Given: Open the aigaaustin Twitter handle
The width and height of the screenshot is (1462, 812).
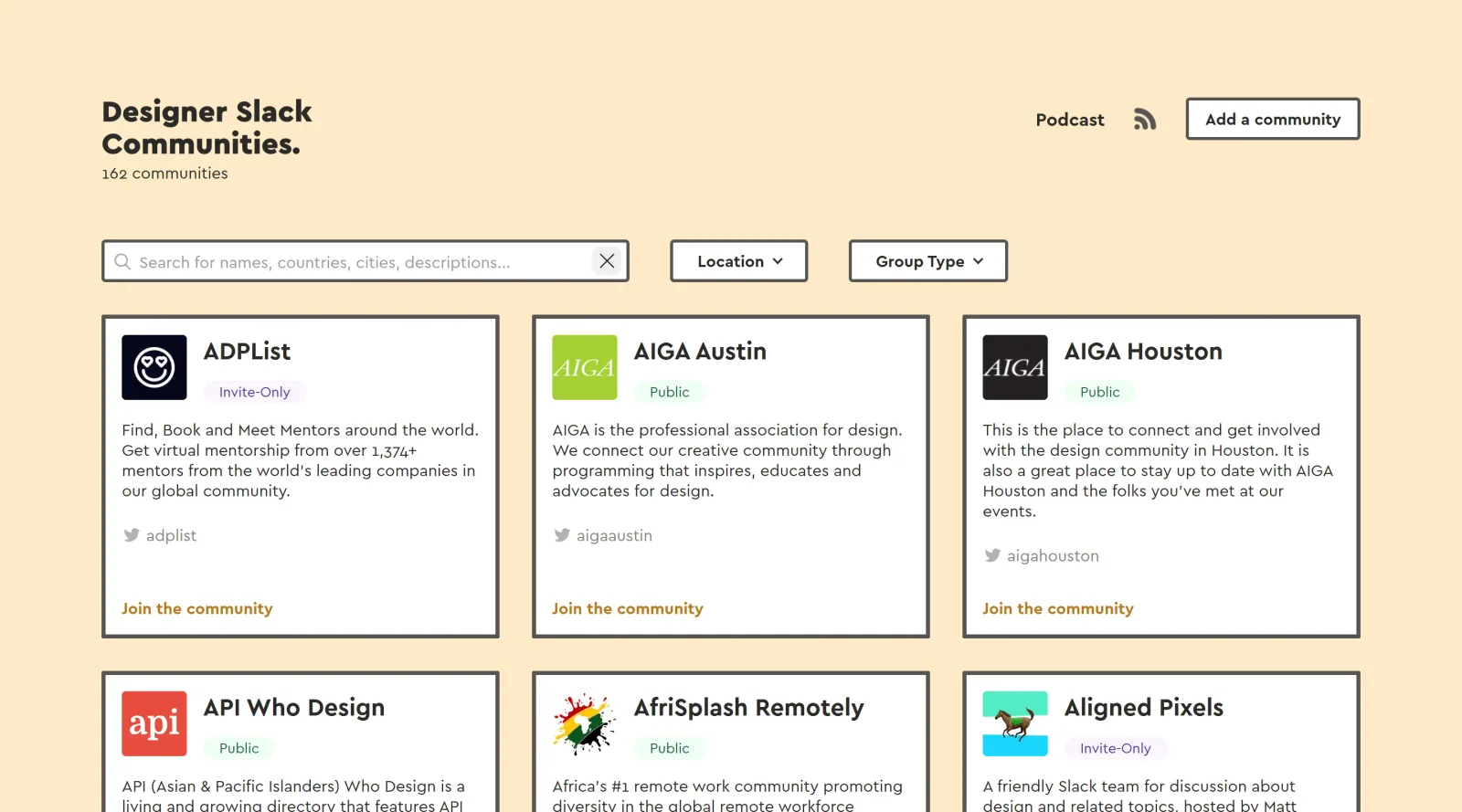Looking at the screenshot, I should point(614,535).
